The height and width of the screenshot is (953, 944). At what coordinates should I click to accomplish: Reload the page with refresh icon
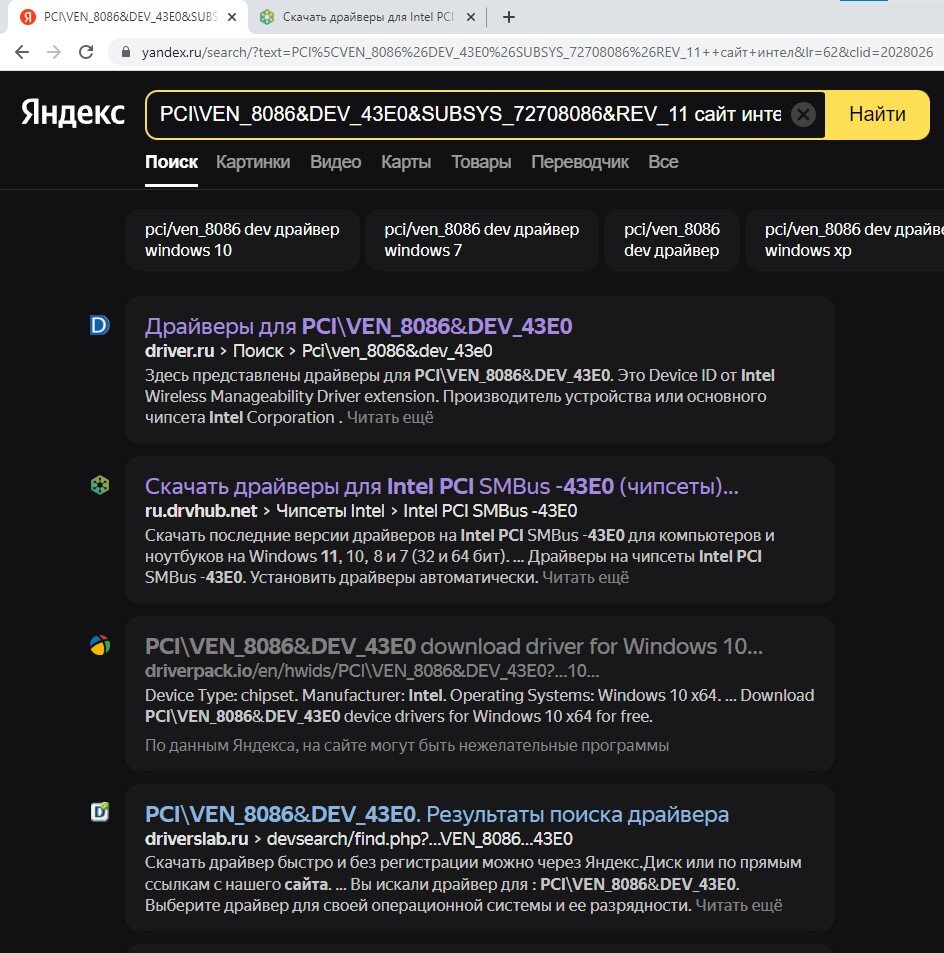pos(86,52)
